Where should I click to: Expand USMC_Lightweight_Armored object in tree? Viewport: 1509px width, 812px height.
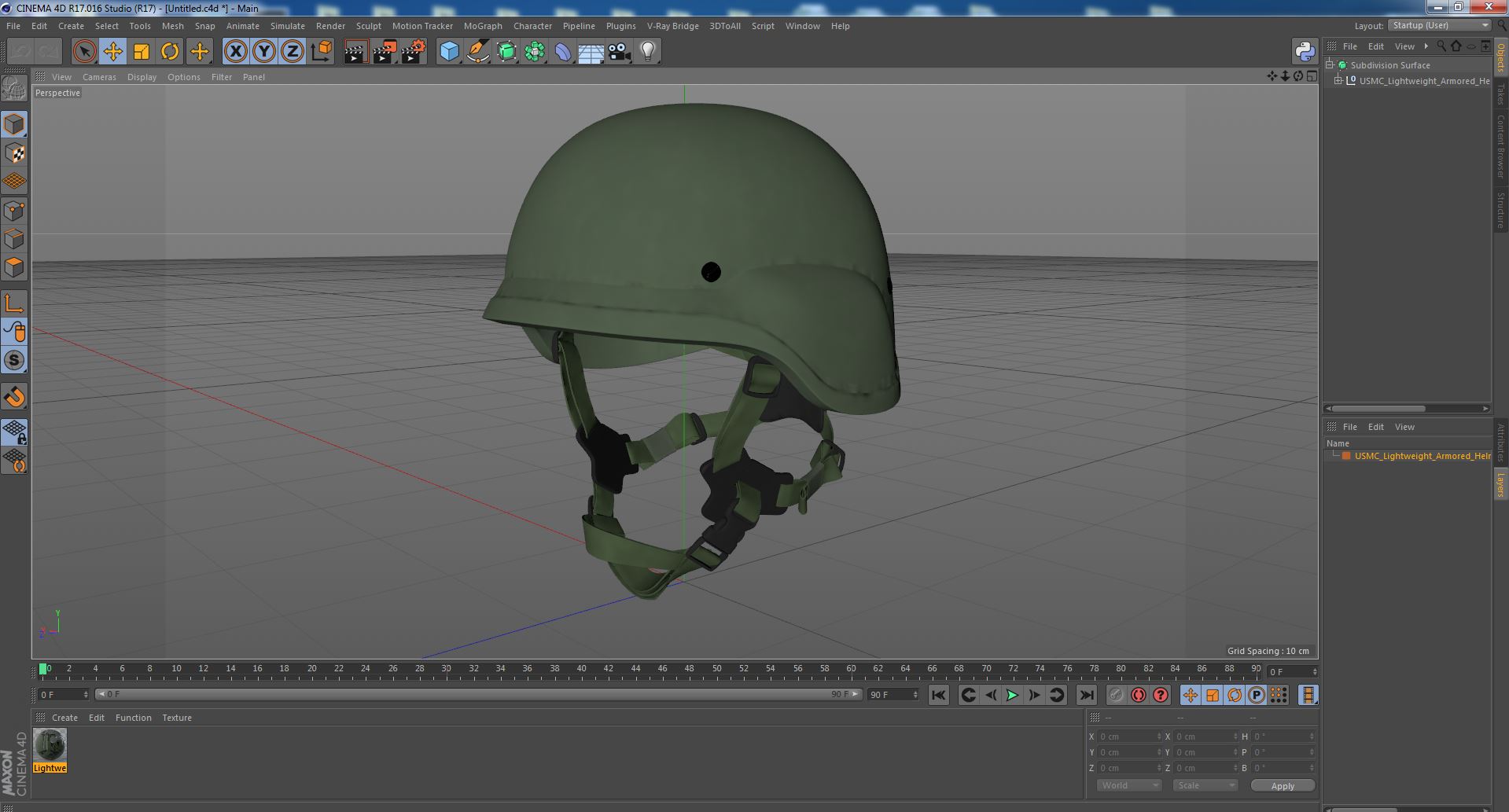point(1338,81)
